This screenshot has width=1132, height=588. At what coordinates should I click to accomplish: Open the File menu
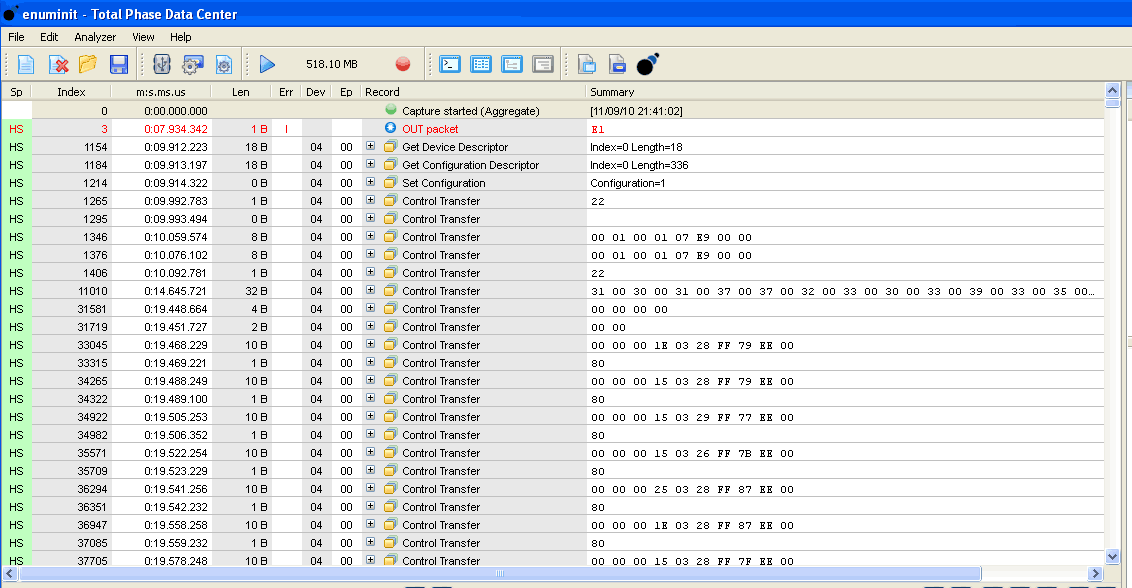pyautogui.click(x=16, y=37)
